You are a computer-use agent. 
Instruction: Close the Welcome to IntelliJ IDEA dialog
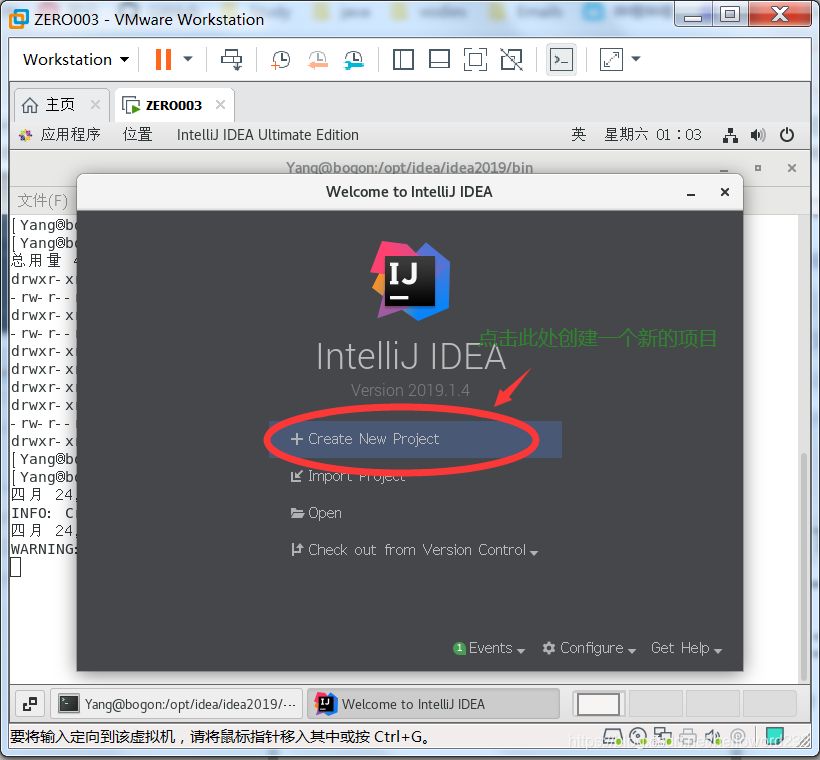point(725,192)
